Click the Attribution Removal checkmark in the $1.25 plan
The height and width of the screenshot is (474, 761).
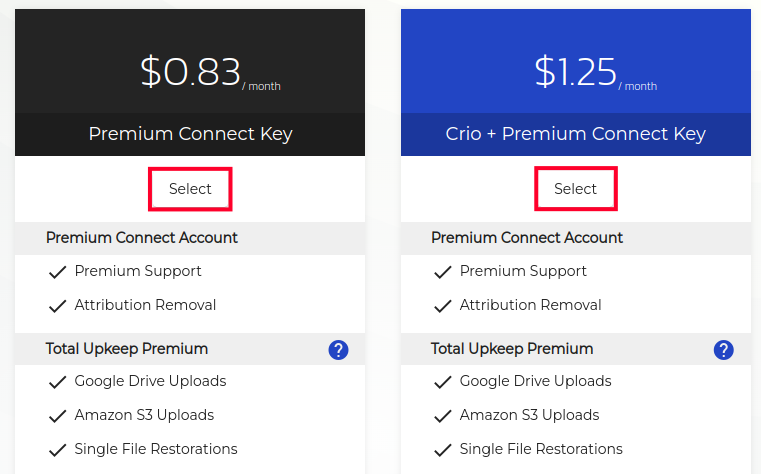(x=441, y=306)
